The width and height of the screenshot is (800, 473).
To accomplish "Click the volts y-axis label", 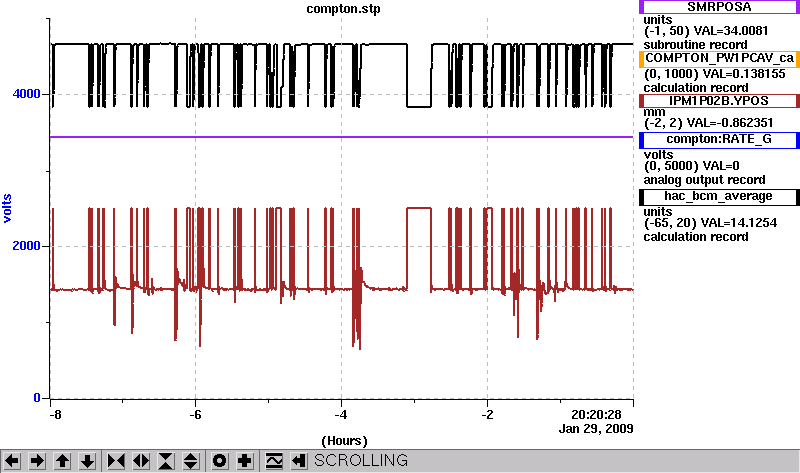I will tap(7, 208).
